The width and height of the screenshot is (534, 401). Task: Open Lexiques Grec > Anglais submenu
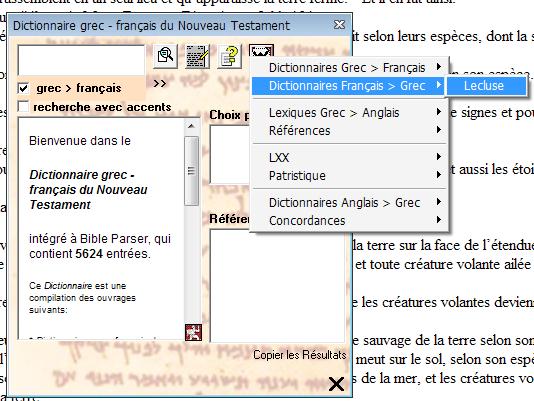click(x=349, y=112)
